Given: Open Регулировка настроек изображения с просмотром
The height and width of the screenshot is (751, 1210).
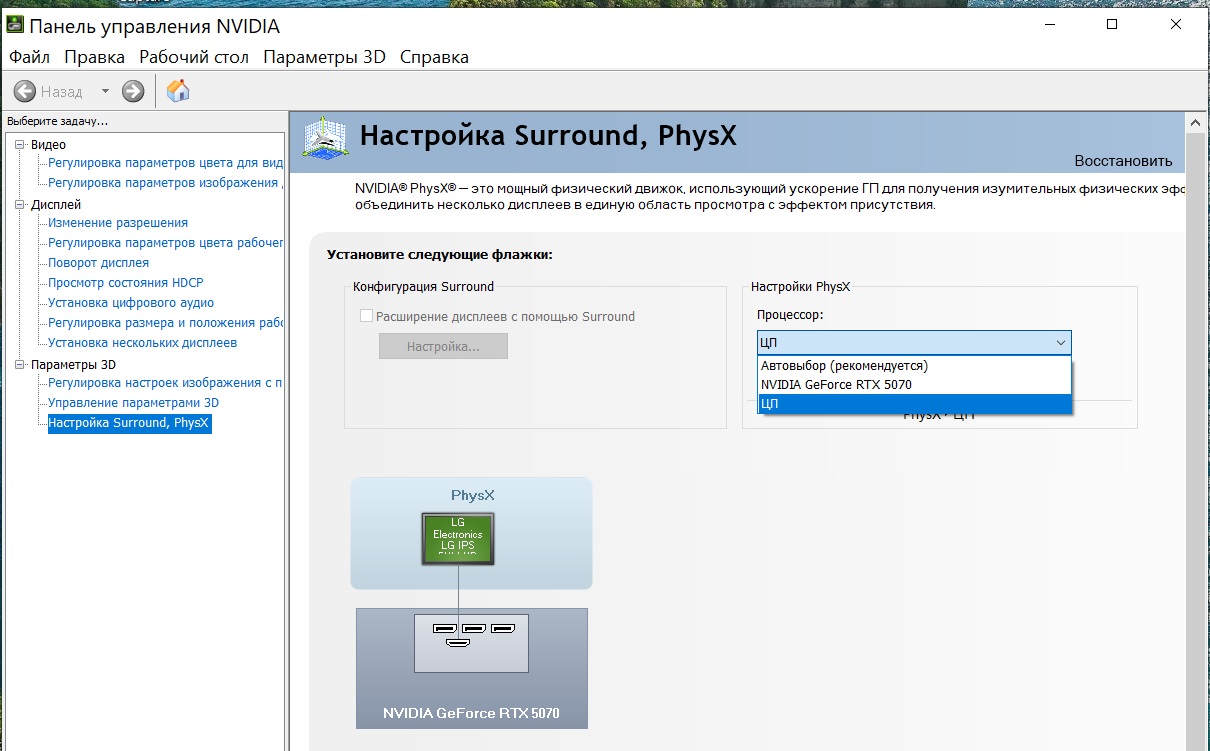Looking at the screenshot, I should point(166,383).
